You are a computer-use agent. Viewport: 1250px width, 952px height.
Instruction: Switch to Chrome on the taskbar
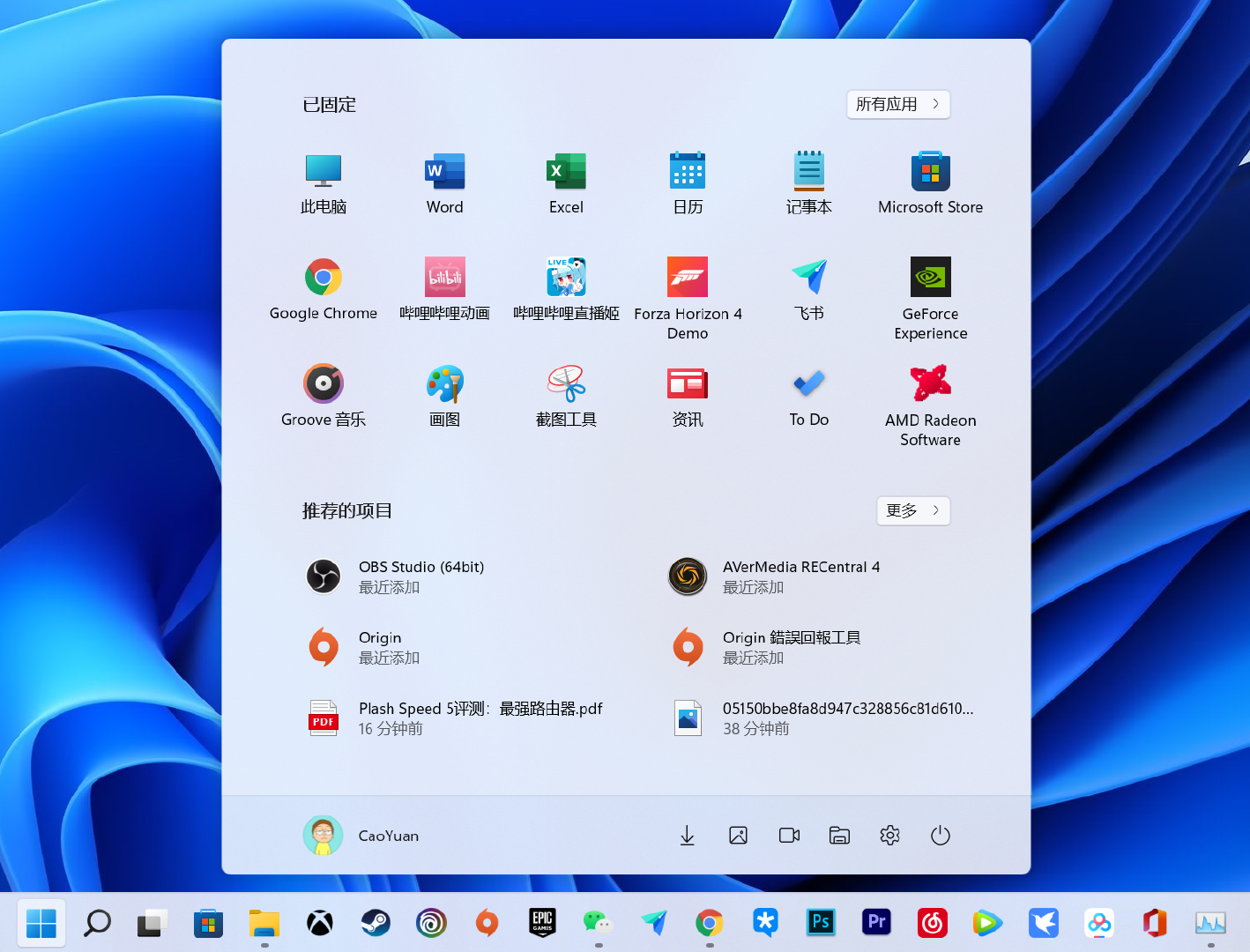tap(710, 923)
